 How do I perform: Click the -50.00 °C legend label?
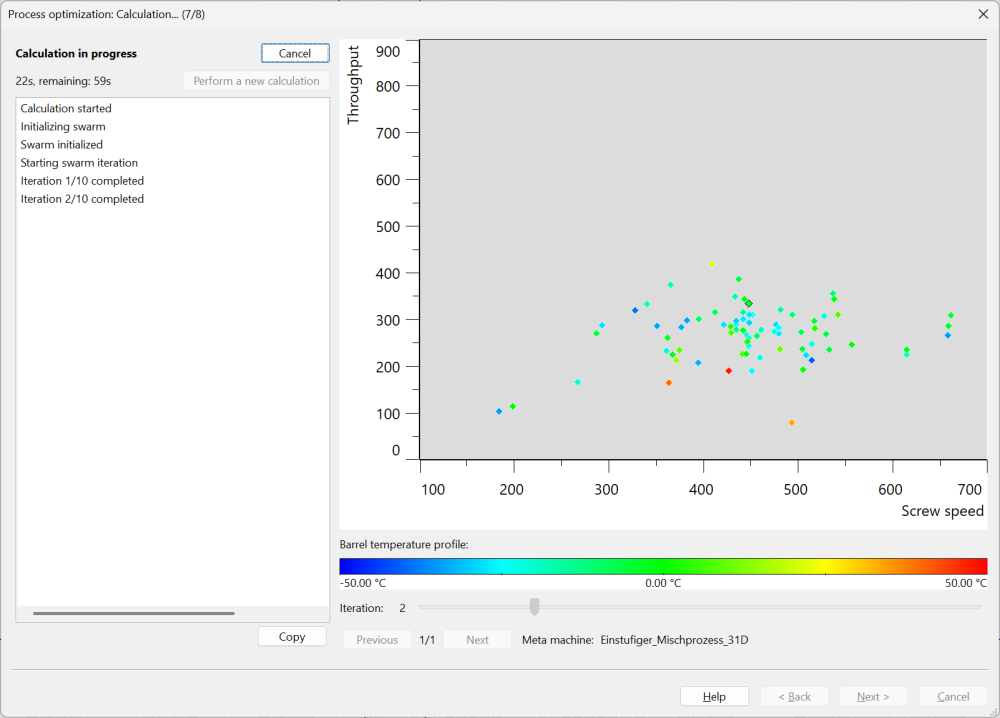pos(362,583)
